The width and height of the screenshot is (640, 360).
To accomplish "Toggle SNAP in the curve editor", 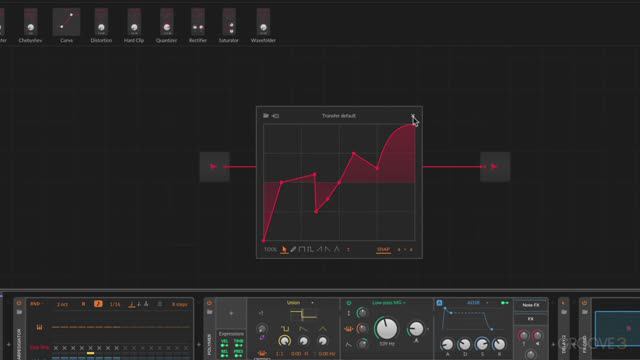I will point(383,249).
